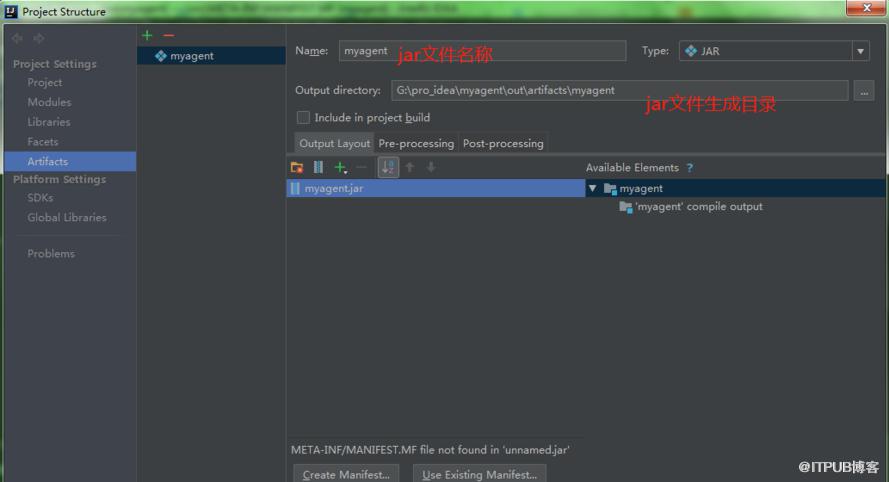Open the SDKs platform settings
889x482 pixels.
40,198
